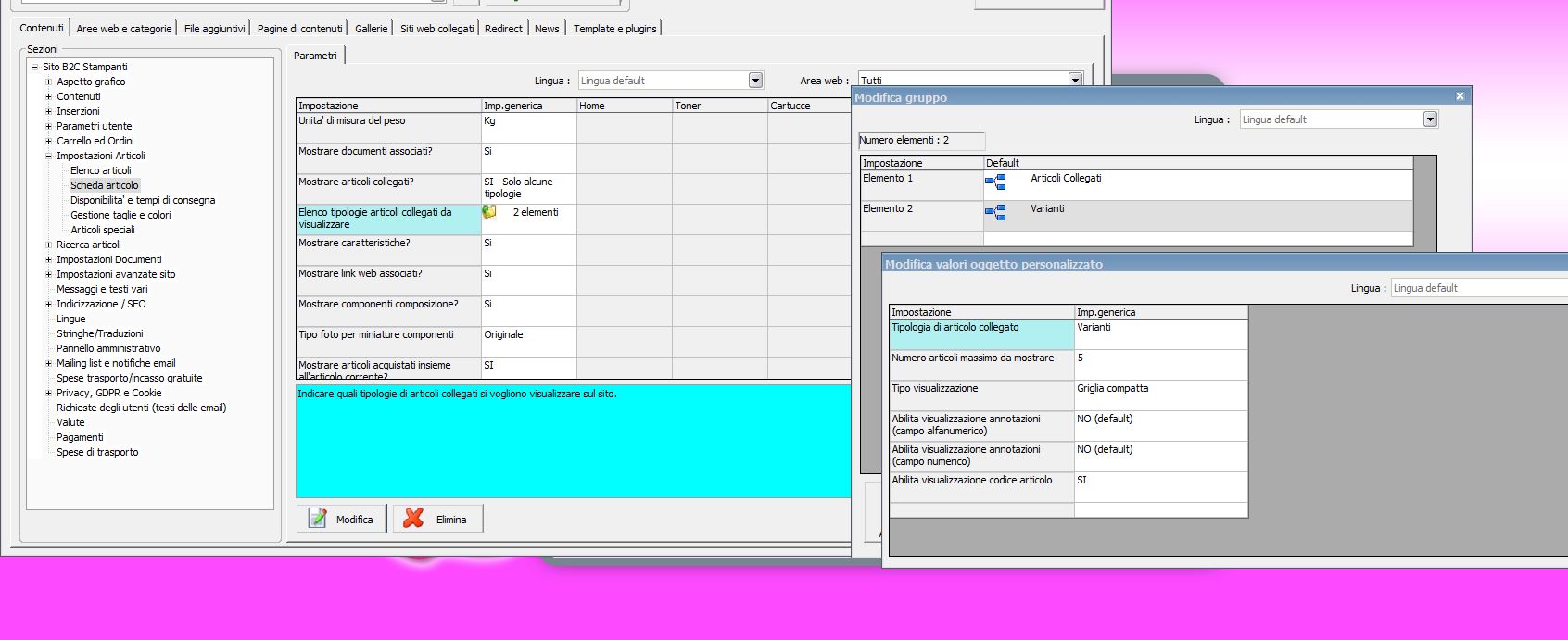Expand the Indicizzazione / SEO node
Image resolution: width=1568 pixels, height=640 pixels.
coord(49,304)
